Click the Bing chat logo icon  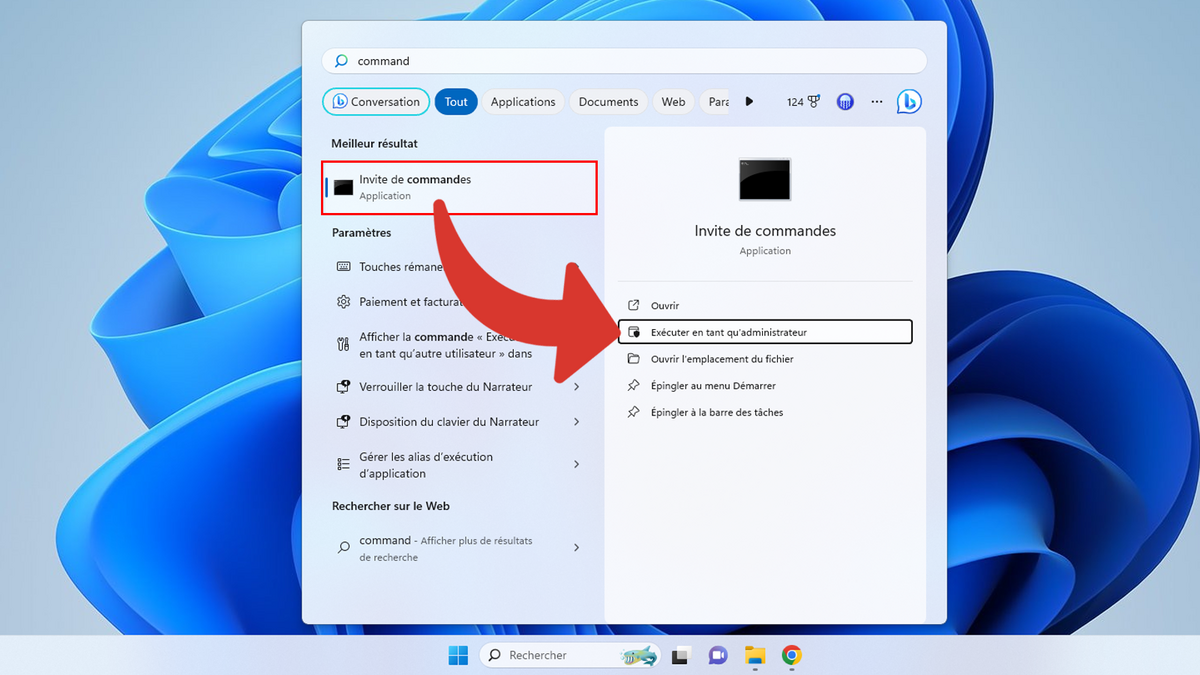[909, 101]
